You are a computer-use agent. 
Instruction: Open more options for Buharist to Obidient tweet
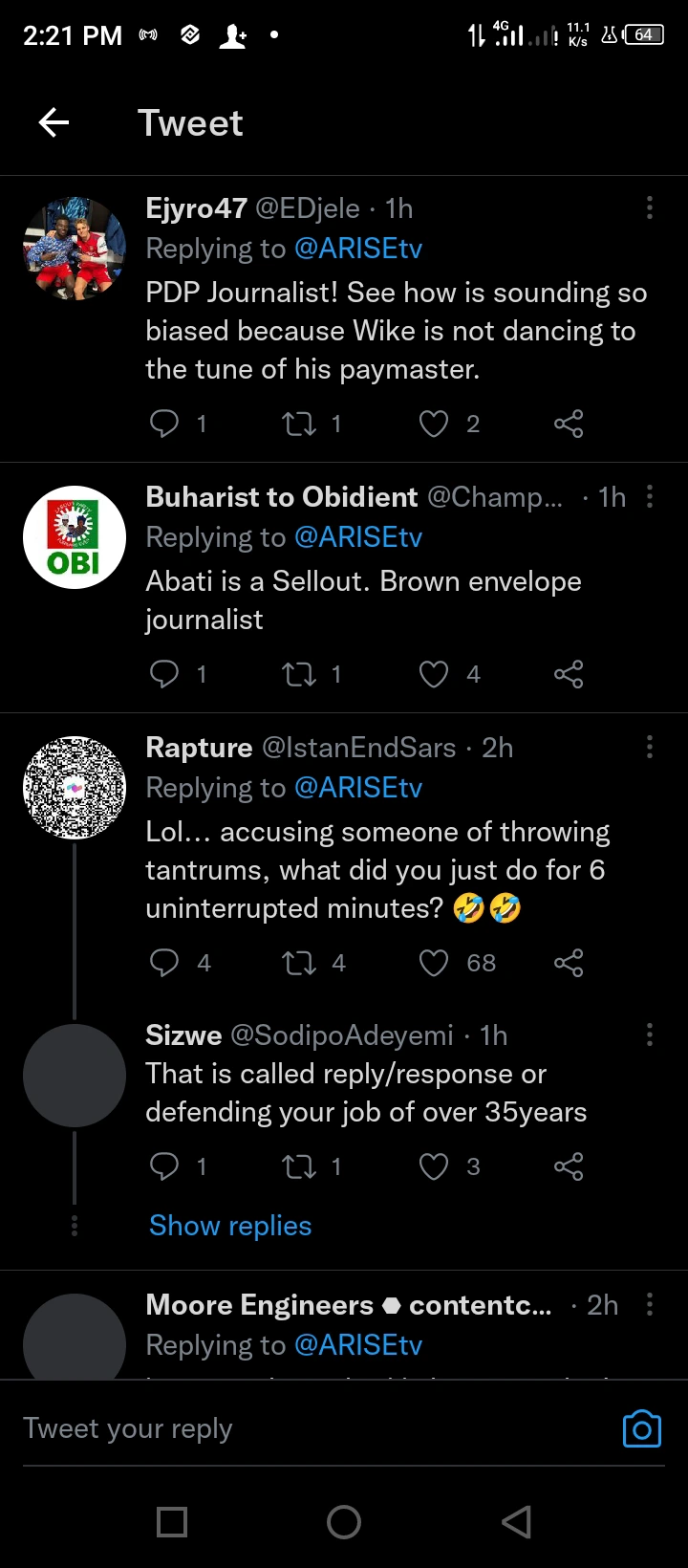tap(650, 496)
